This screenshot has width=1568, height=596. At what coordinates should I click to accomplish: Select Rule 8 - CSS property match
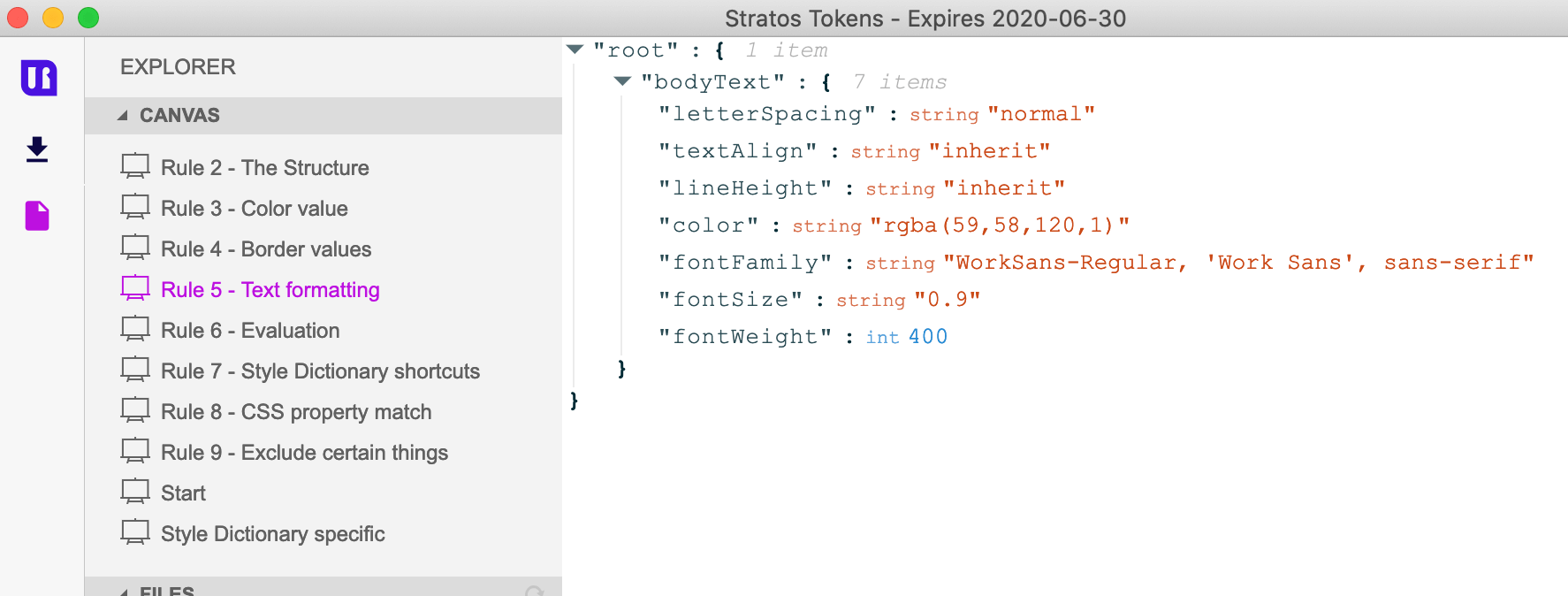click(296, 412)
